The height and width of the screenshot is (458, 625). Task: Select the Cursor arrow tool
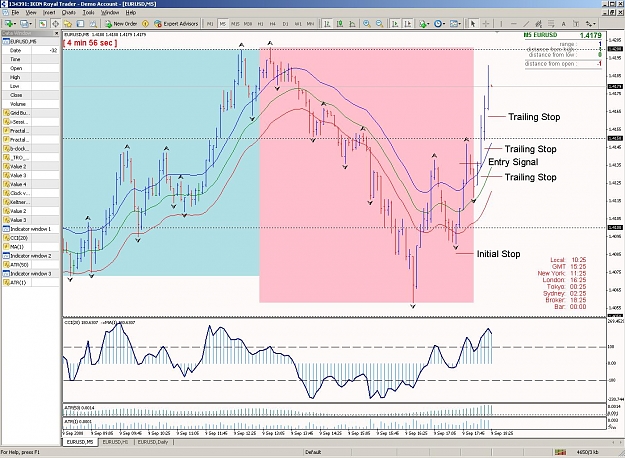[473, 24]
